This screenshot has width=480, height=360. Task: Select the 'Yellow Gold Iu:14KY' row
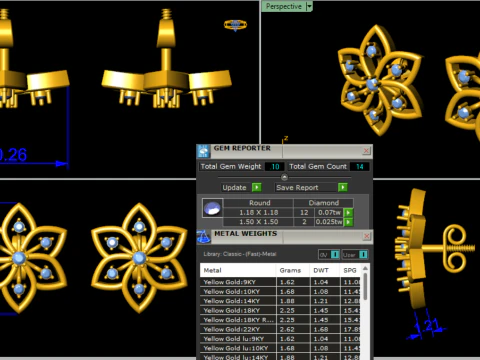[x=280, y=357]
